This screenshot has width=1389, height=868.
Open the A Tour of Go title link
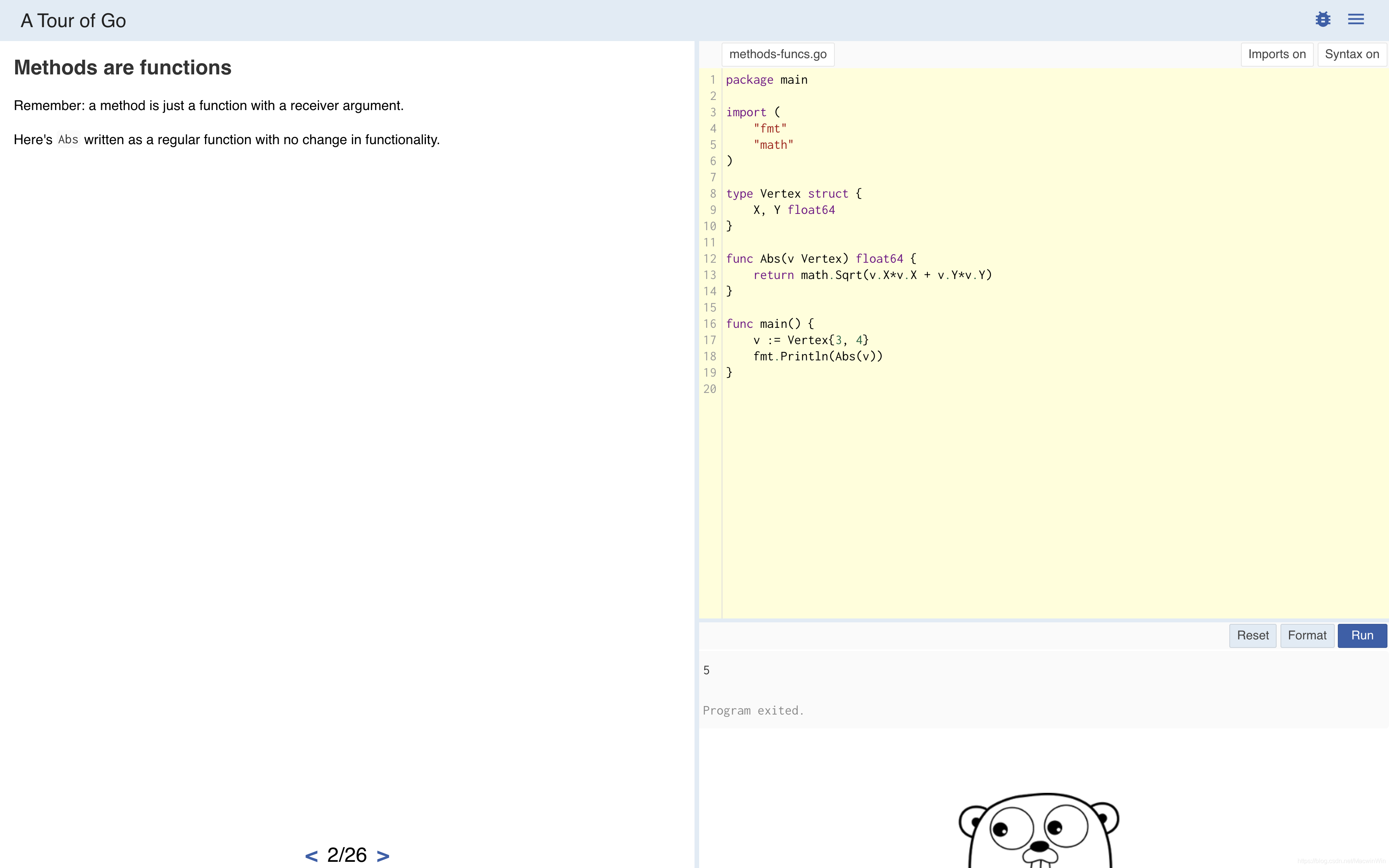click(x=74, y=21)
